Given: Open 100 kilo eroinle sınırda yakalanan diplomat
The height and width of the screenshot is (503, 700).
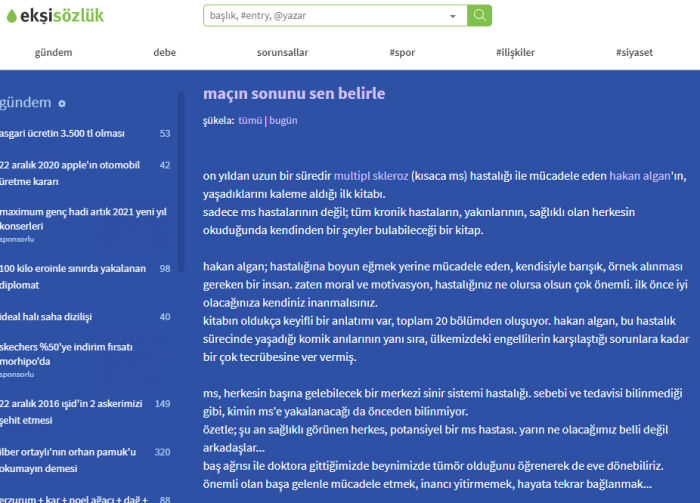Looking at the screenshot, I should click(x=72, y=275).
